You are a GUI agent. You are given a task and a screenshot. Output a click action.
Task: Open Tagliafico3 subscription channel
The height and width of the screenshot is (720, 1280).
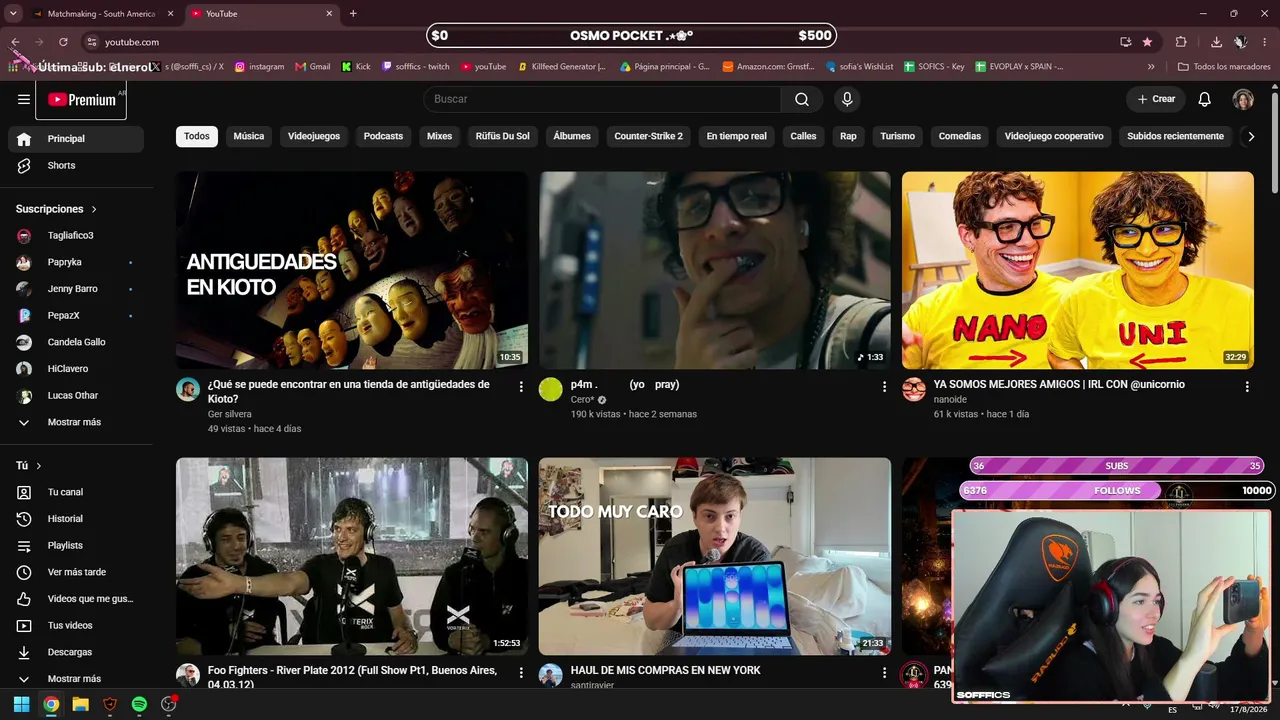(x=76, y=236)
